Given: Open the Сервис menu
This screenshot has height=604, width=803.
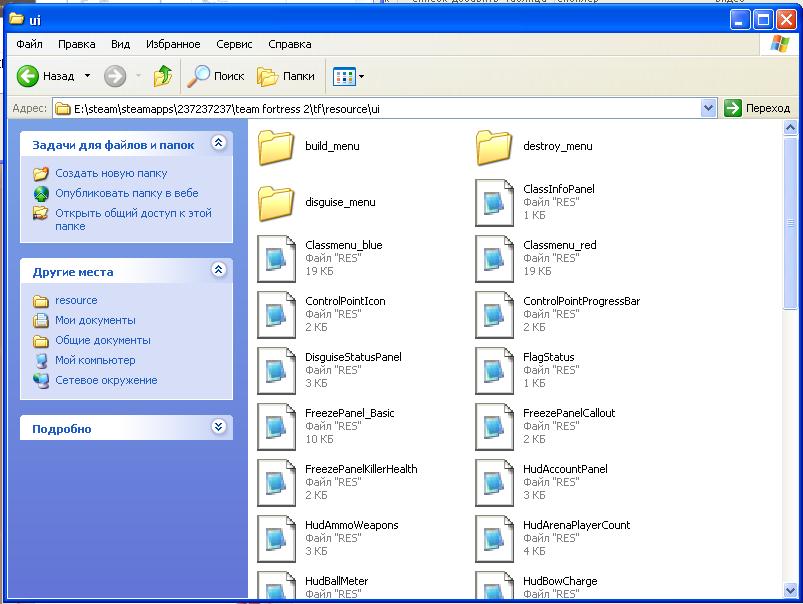Looking at the screenshot, I should click(x=234, y=44).
